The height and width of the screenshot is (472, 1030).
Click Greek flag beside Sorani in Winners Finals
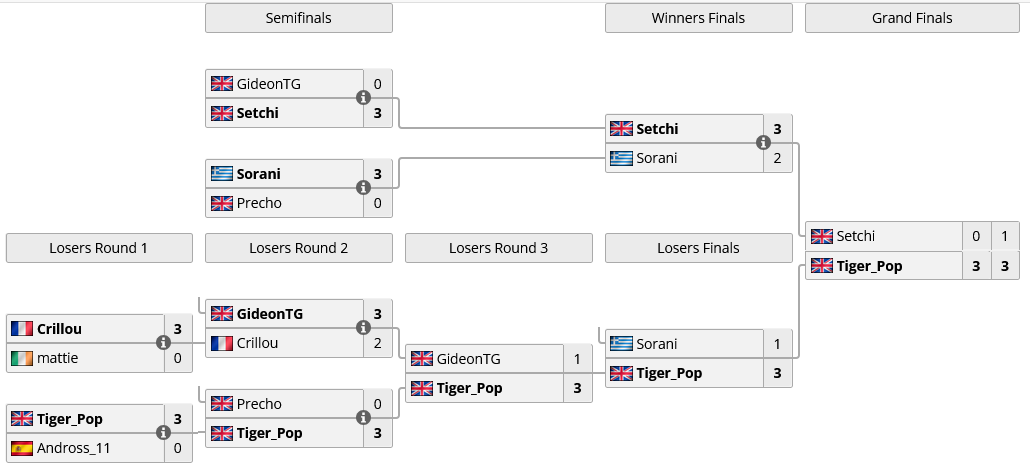(x=622, y=158)
